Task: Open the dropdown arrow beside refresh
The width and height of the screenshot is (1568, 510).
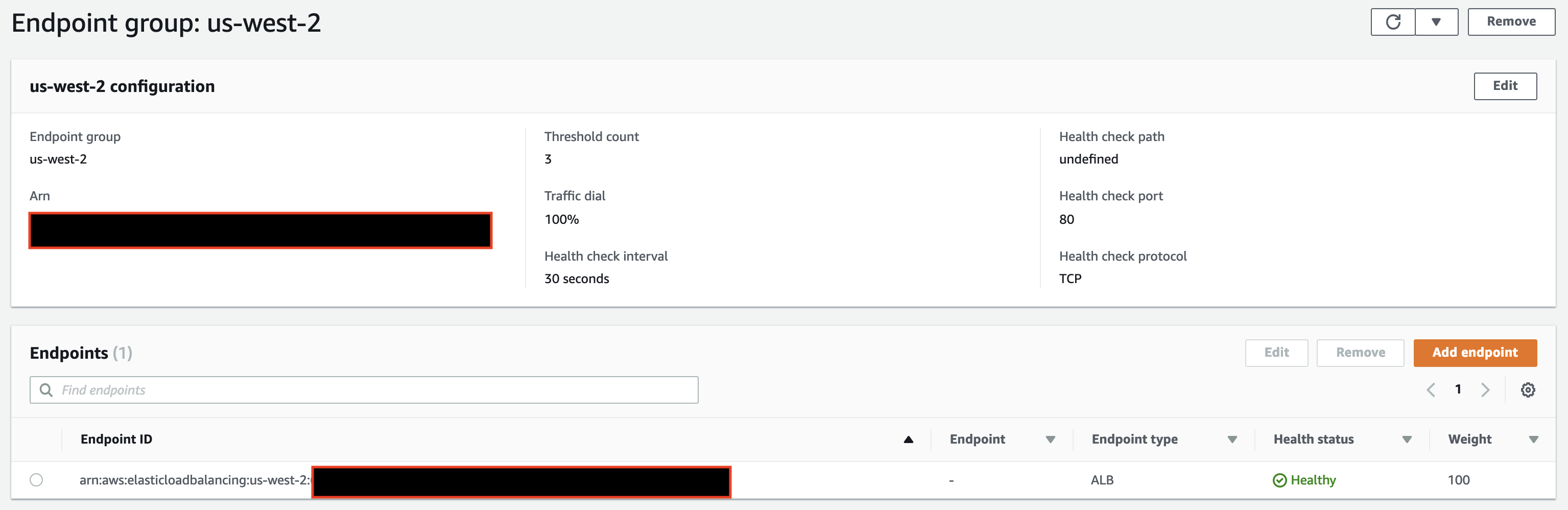Action: click(1436, 22)
